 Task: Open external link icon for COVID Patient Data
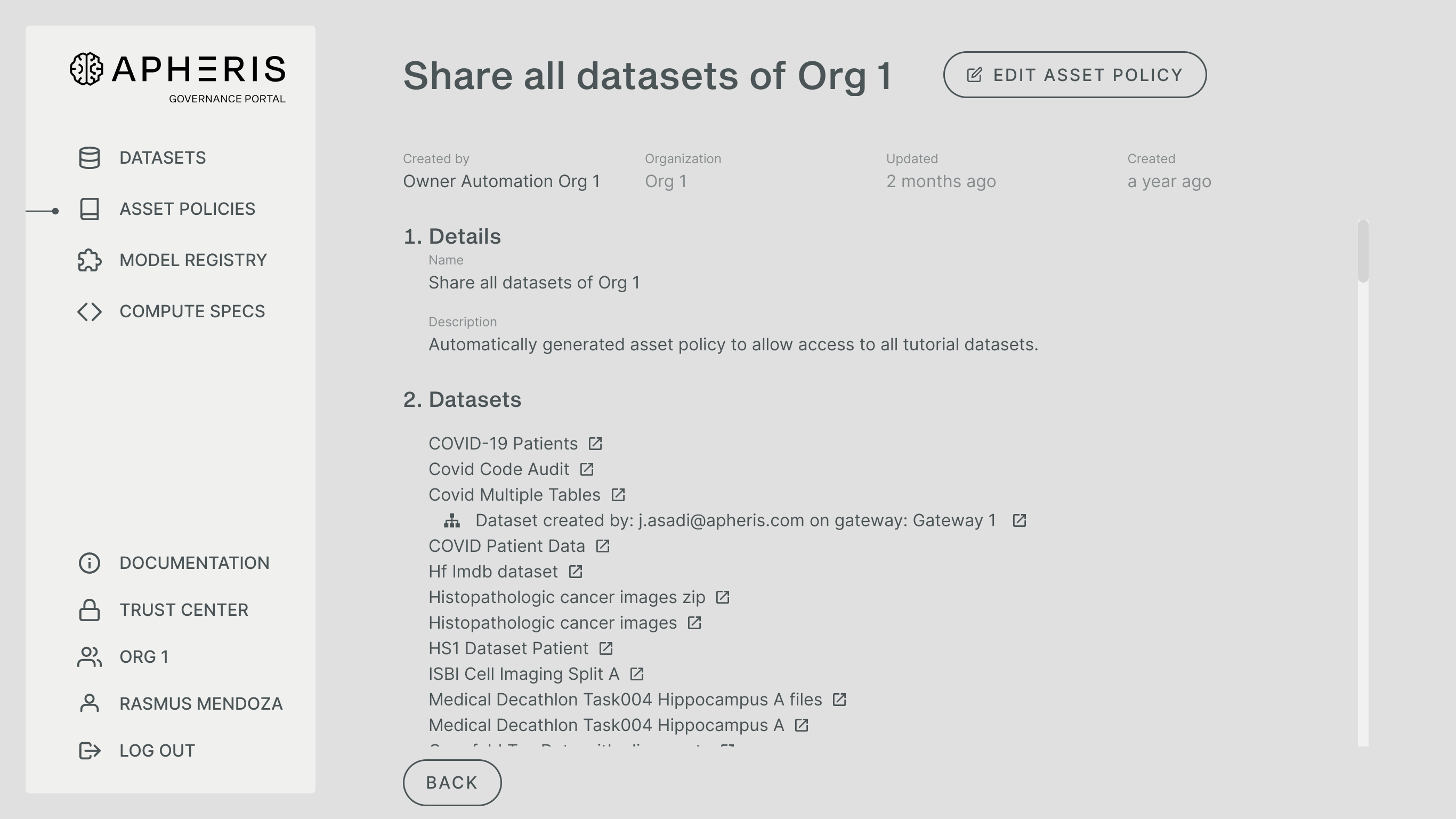603,546
